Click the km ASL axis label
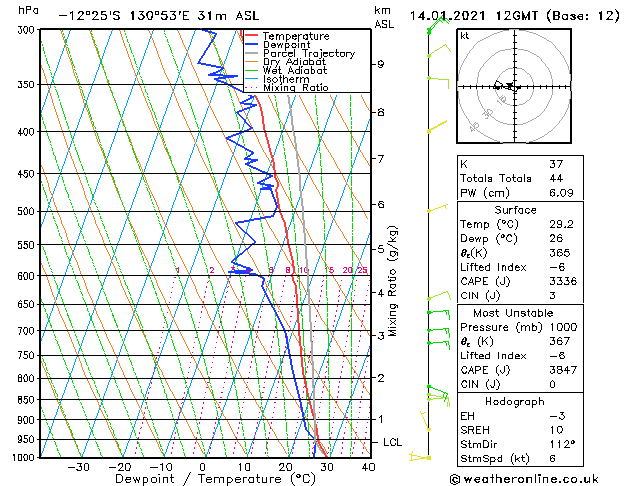The image size is (629, 486). 384,17
